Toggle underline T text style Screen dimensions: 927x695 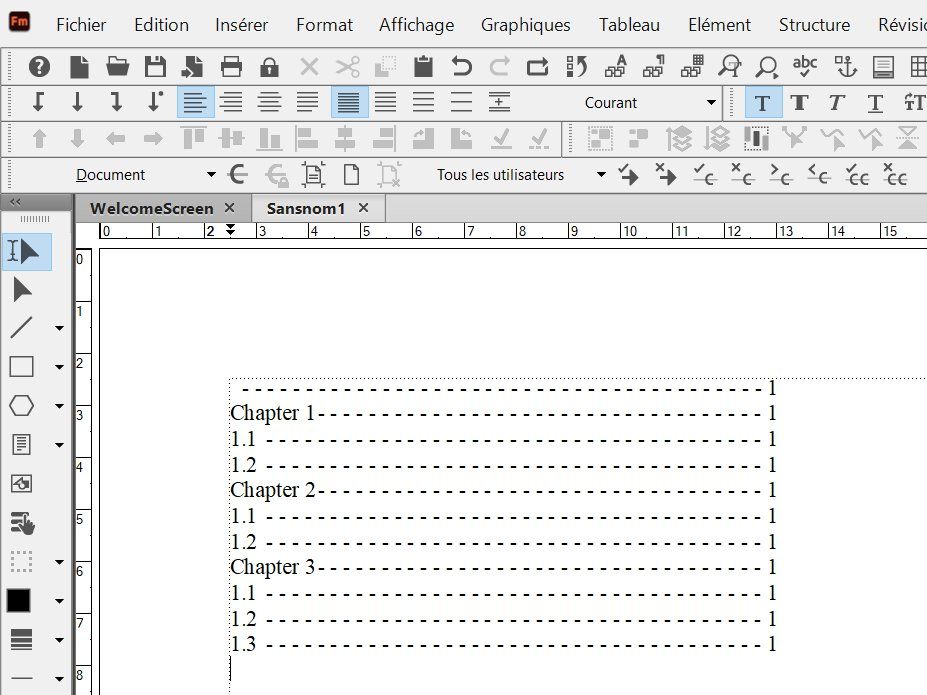[875, 103]
